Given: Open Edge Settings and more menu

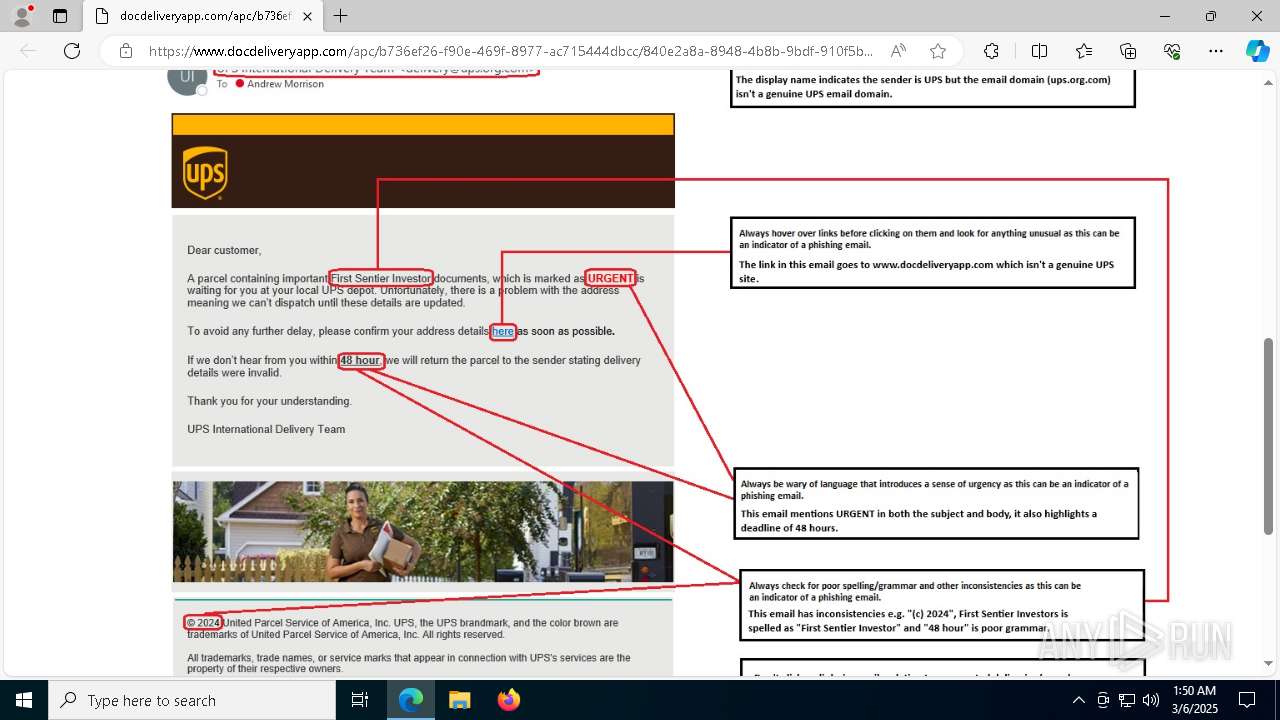Looking at the screenshot, I should click(x=1216, y=51).
